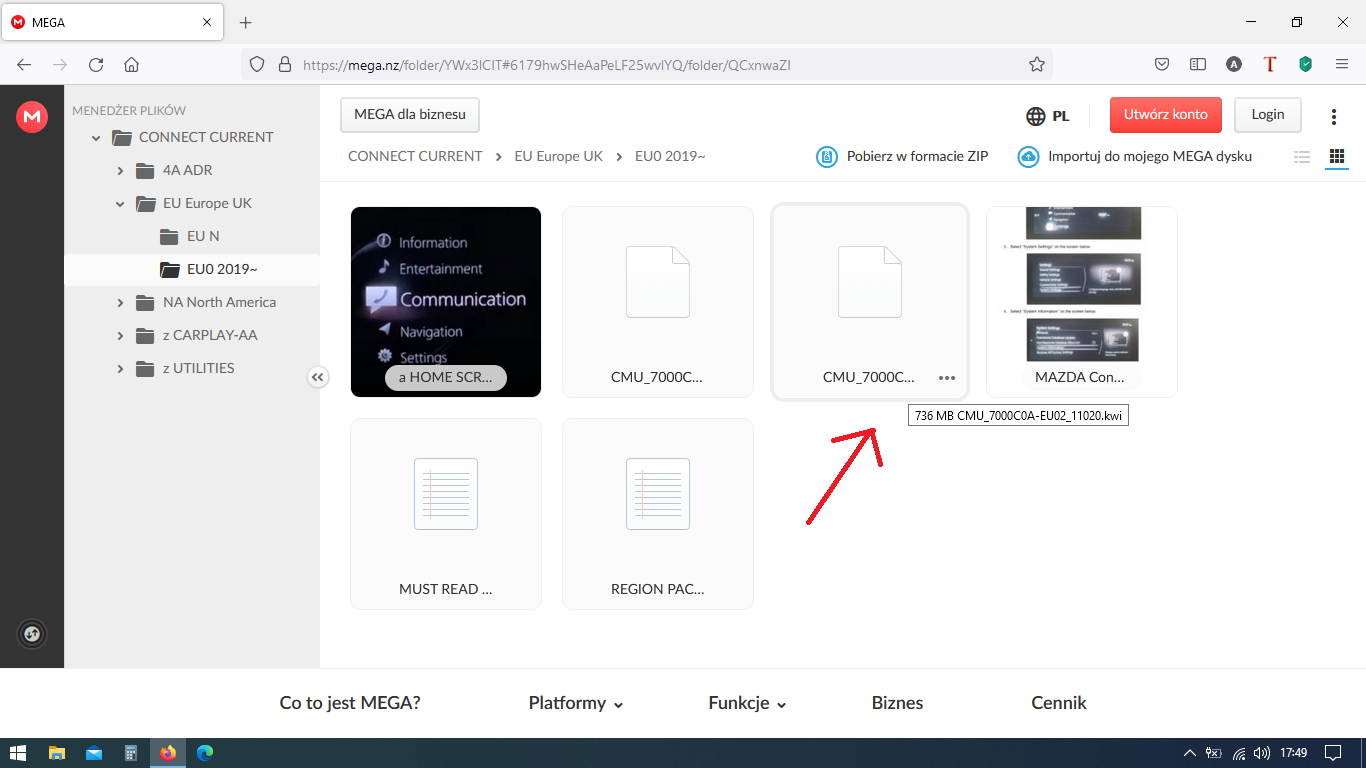Collapse the file manager side panel
The width and height of the screenshot is (1366, 768).
tap(317, 377)
